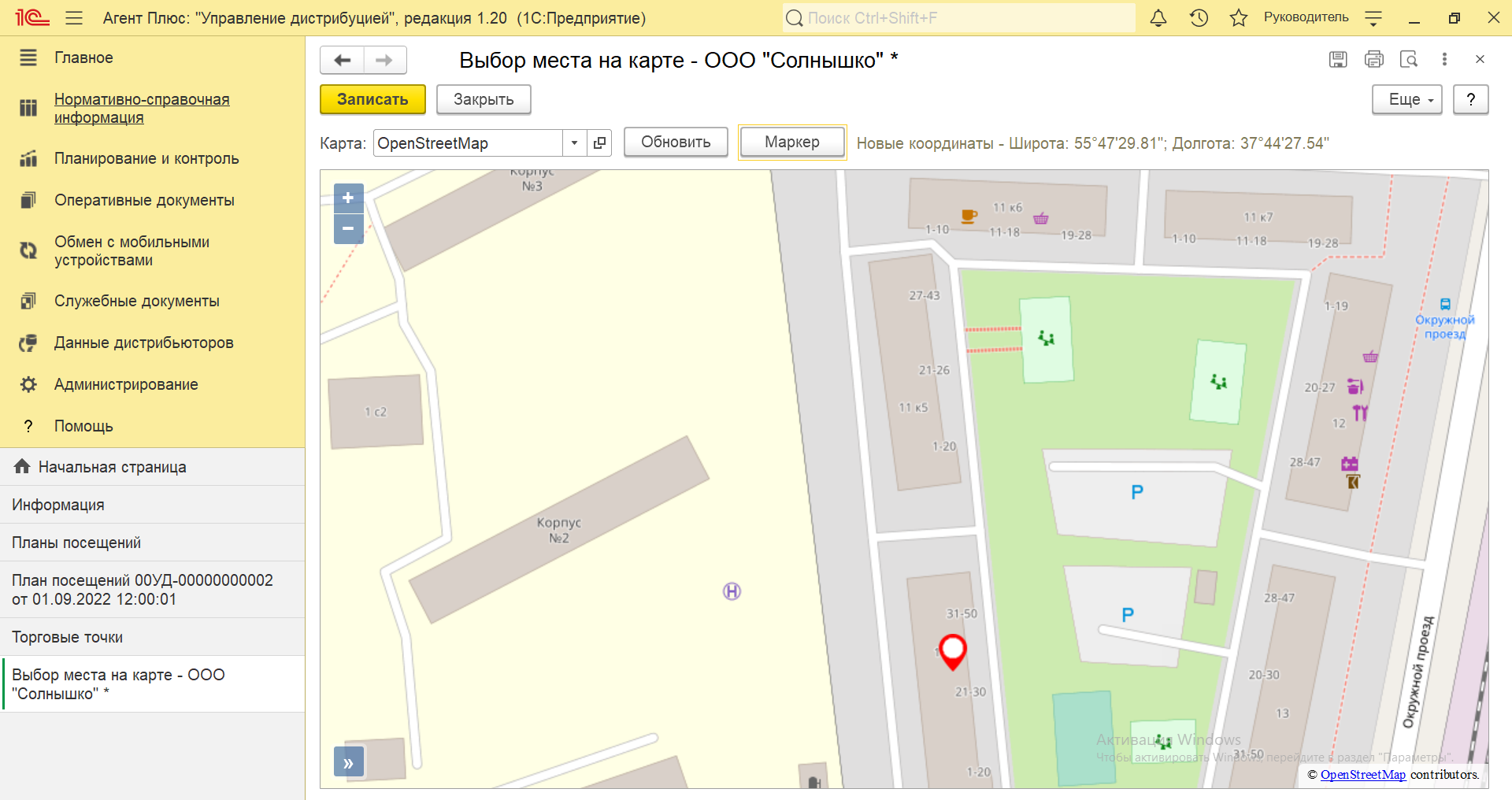The width and height of the screenshot is (1512, 800).
Task: Click the 1 с2 building label
Action: (x=376, y=412)
